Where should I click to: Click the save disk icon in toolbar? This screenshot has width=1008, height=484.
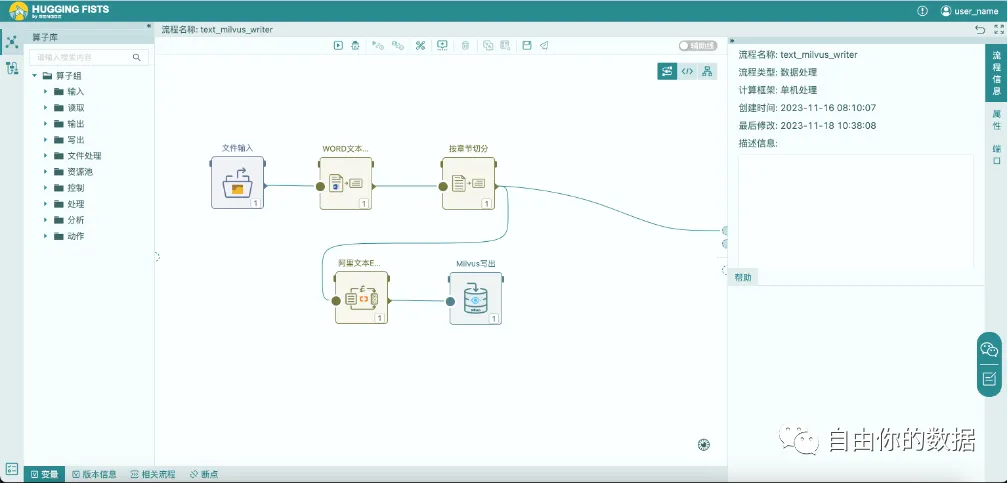[x=527, y=45]
